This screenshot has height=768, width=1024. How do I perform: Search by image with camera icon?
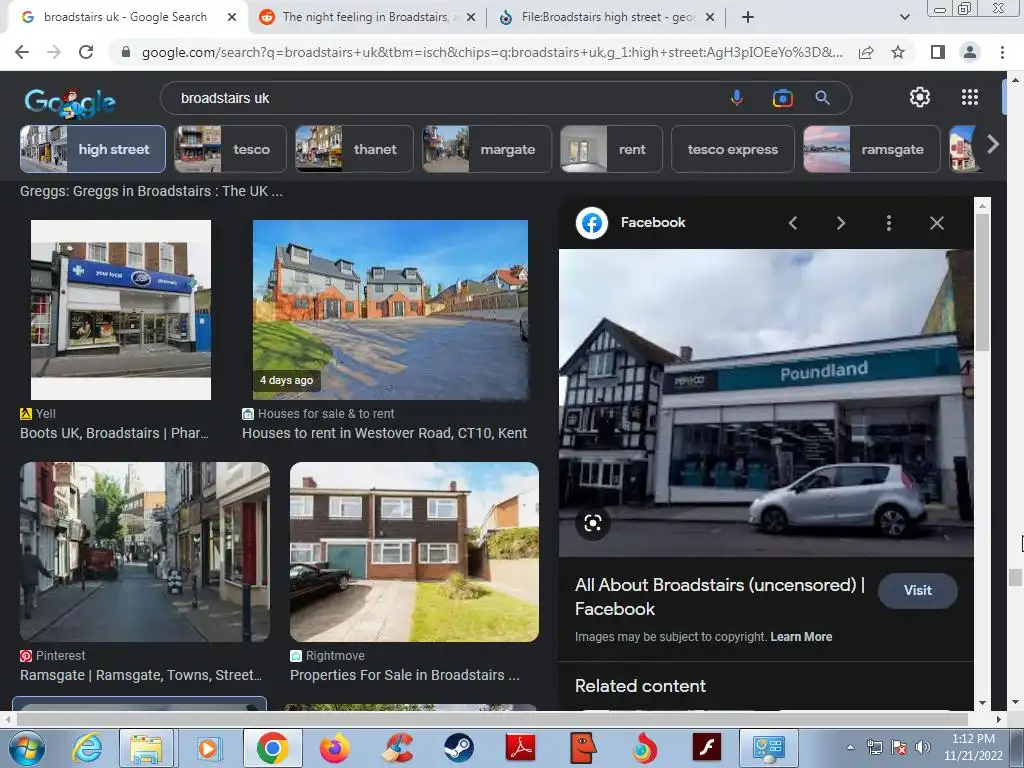tap(782, 98)
